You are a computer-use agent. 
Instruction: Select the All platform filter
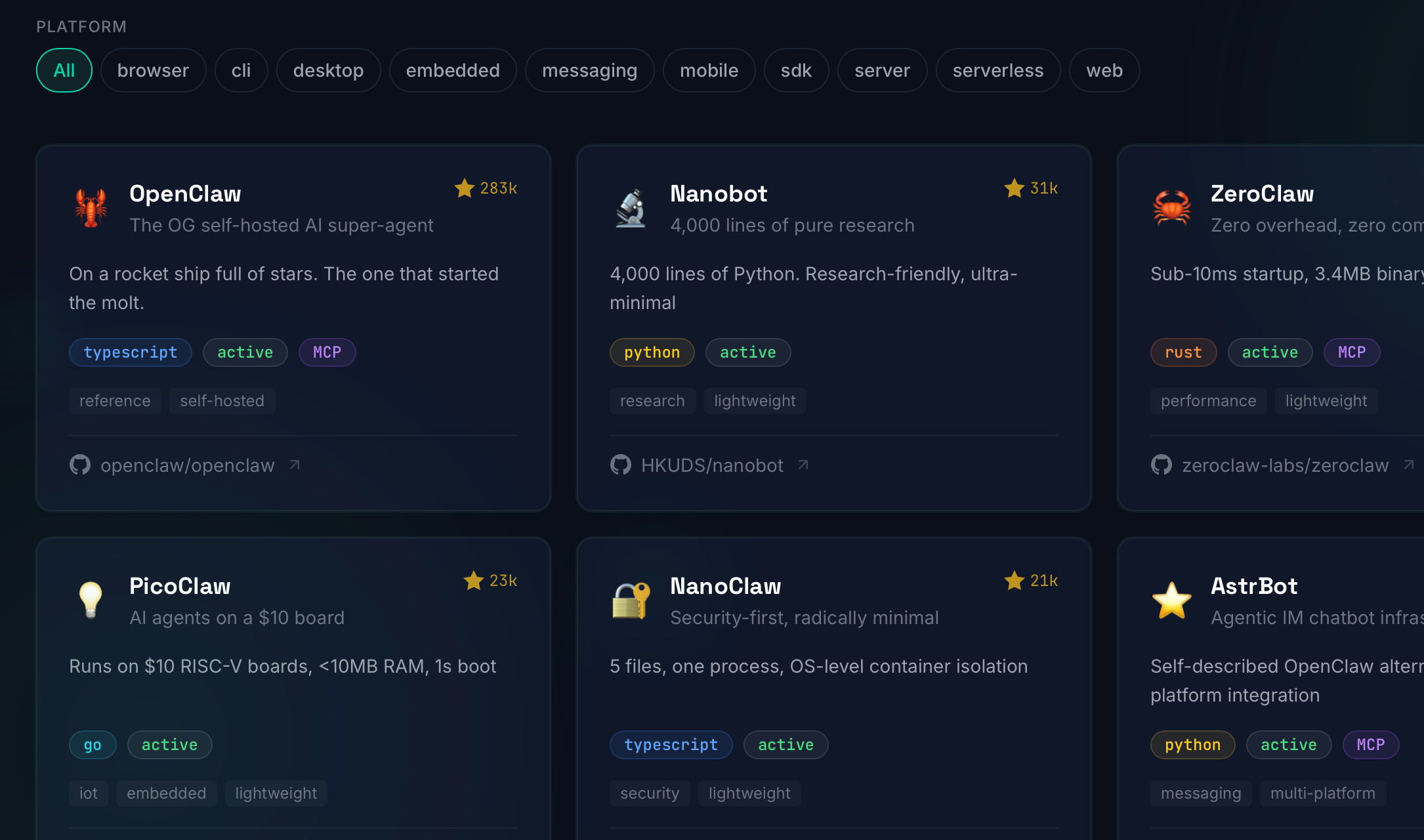[x=64, y=70]
